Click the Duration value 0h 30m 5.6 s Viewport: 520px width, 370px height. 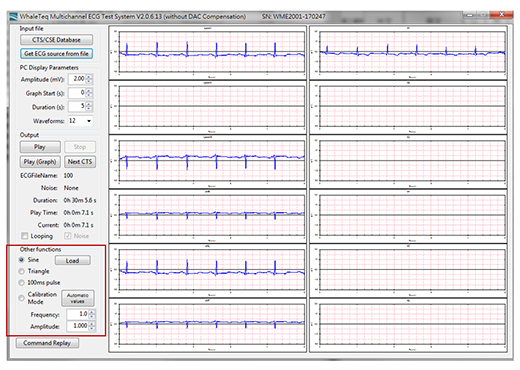pyautogui.click(x=80, y=200)
